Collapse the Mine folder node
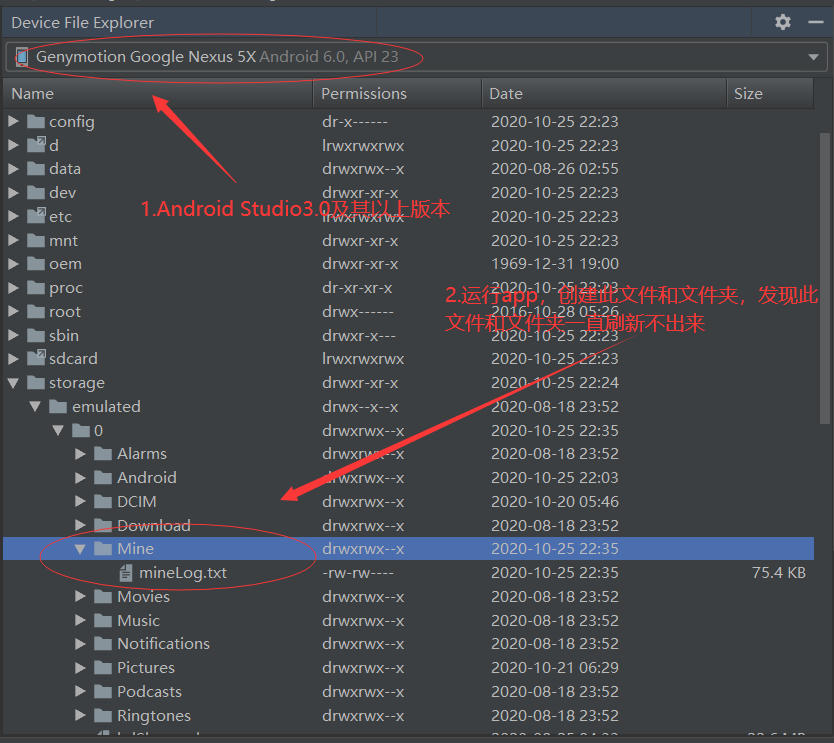This screenshot has width=834, height=743. 79,548
